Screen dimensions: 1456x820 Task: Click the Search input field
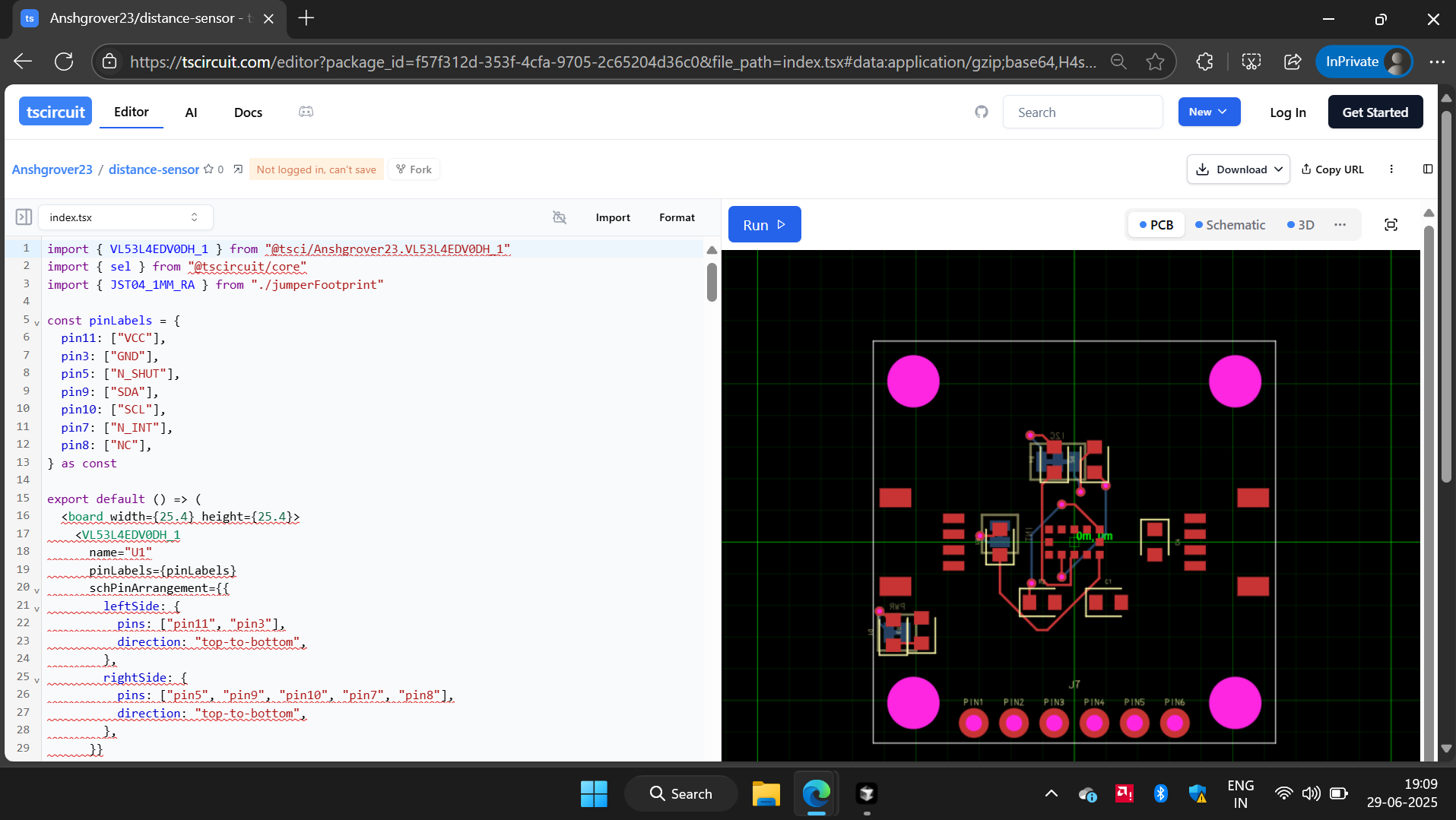tap(1082, 112)
